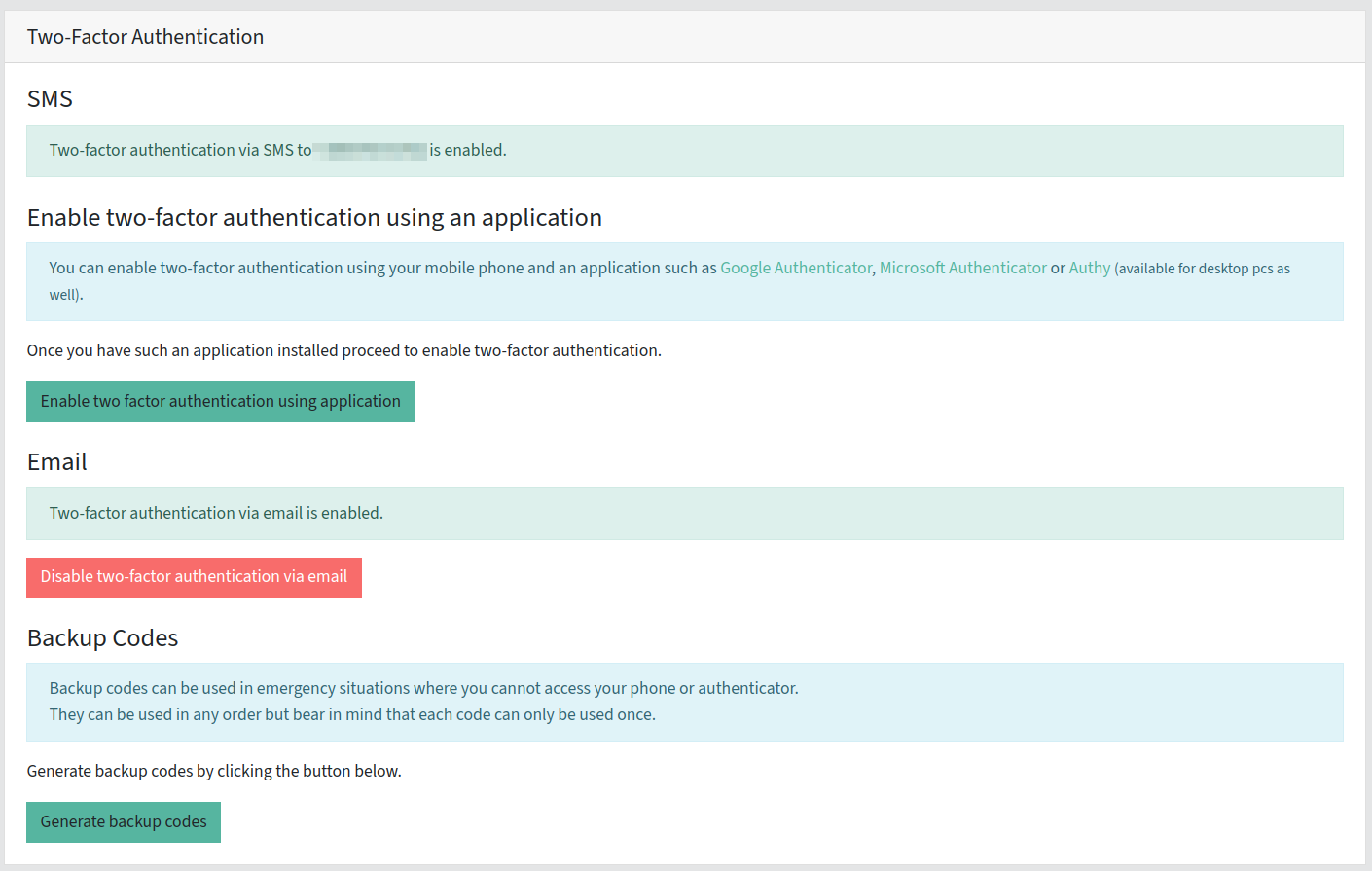Select the Backup Codes section heading
This screenshot has height=871, width=1372.
102,638
